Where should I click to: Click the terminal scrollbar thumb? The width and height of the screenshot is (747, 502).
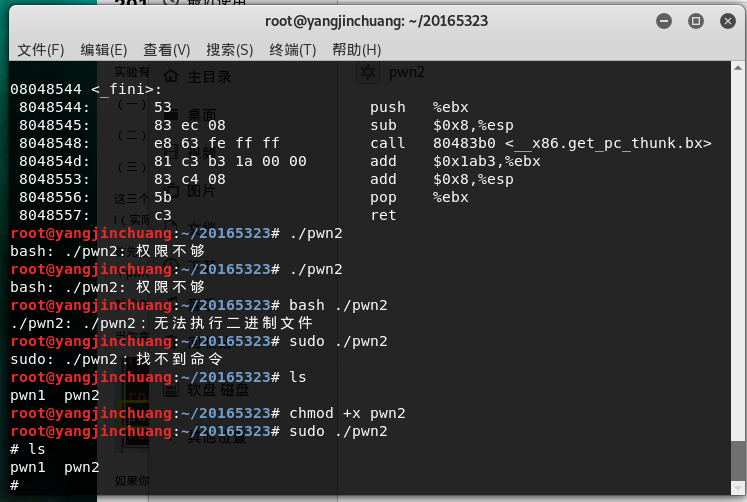tap(738, 461)
